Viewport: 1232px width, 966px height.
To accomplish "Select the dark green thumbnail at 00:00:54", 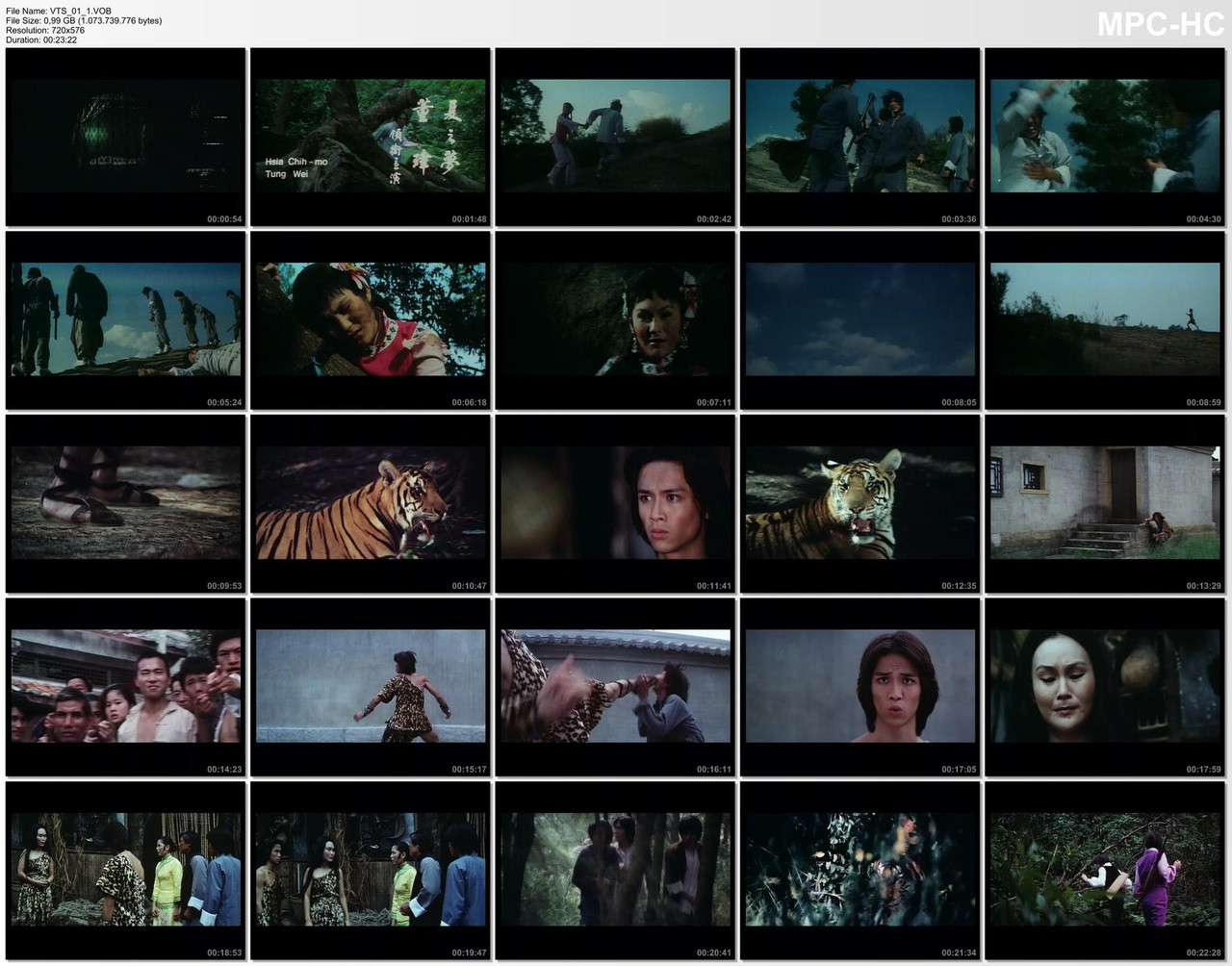I will [126, 137].
